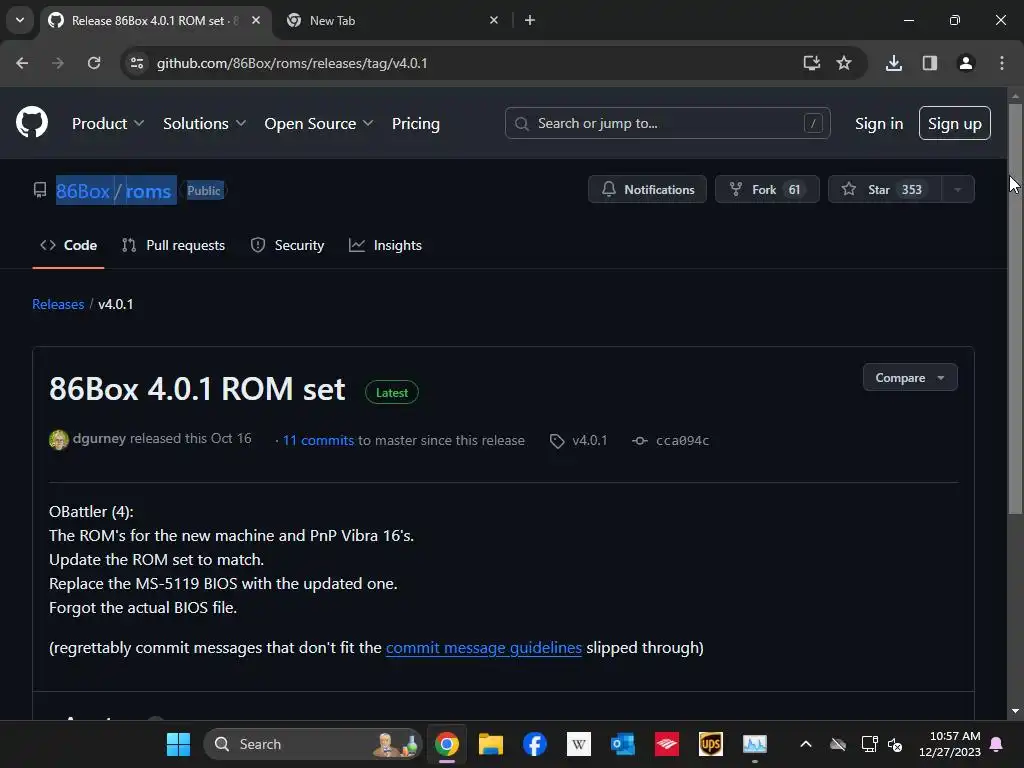Viewport: 1024px width, 768px height.
Task: Open the Pricing page
Action: [415, 123]
